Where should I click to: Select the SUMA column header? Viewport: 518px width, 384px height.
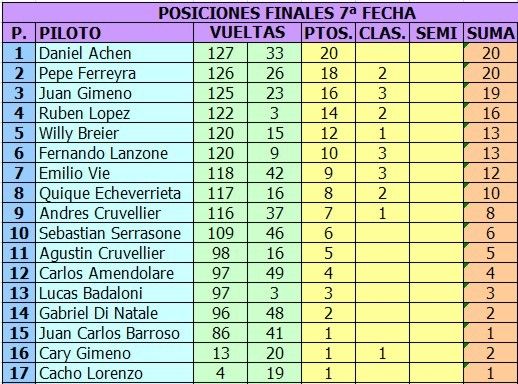click(490, 33)
